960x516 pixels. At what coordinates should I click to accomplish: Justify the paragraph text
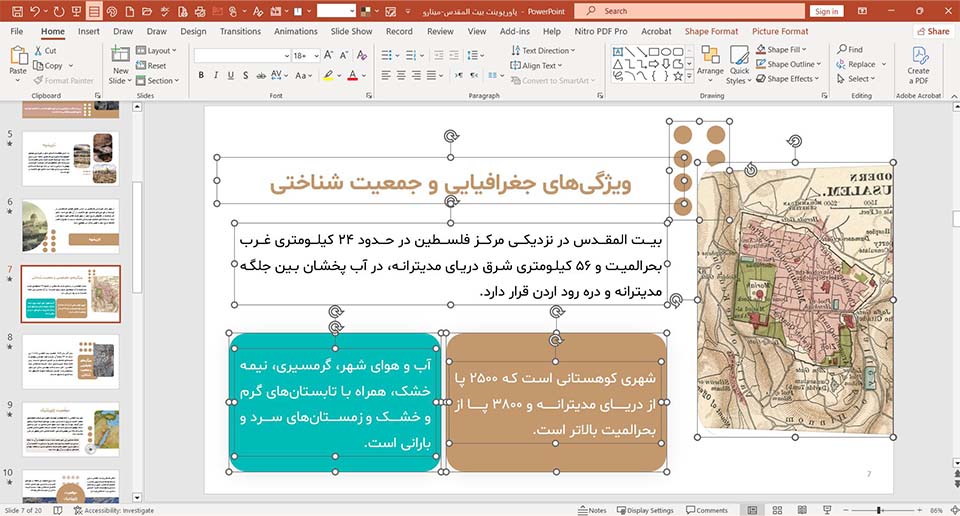pyautogui.click(x=431, y=75)
